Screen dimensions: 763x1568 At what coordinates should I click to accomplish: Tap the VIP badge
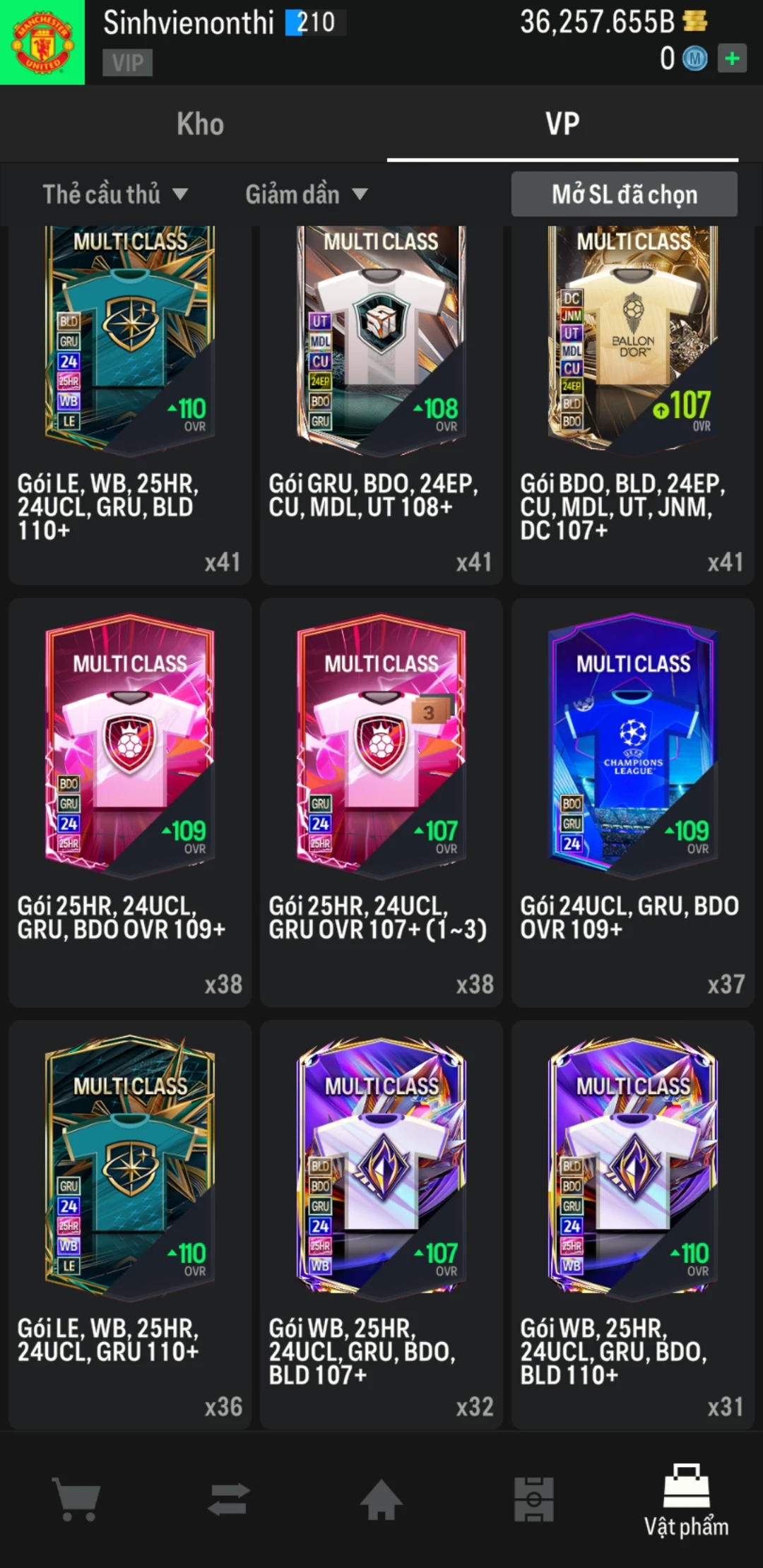pyautogui.click(x=127, y=63)
